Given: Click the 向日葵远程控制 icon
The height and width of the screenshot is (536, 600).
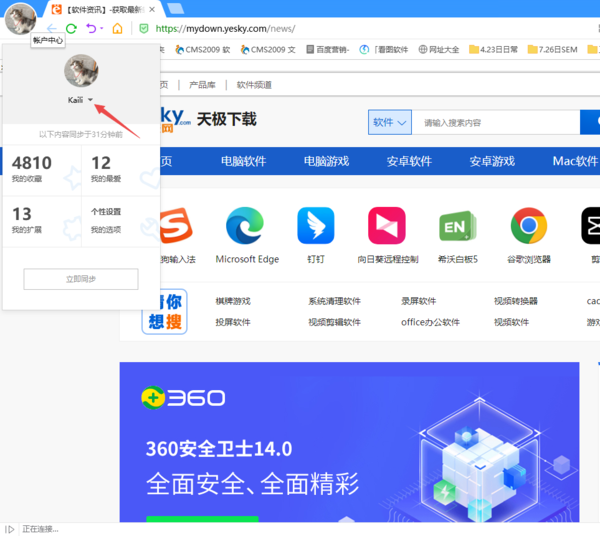Looking at the screenshot, I should pos(387,225).
